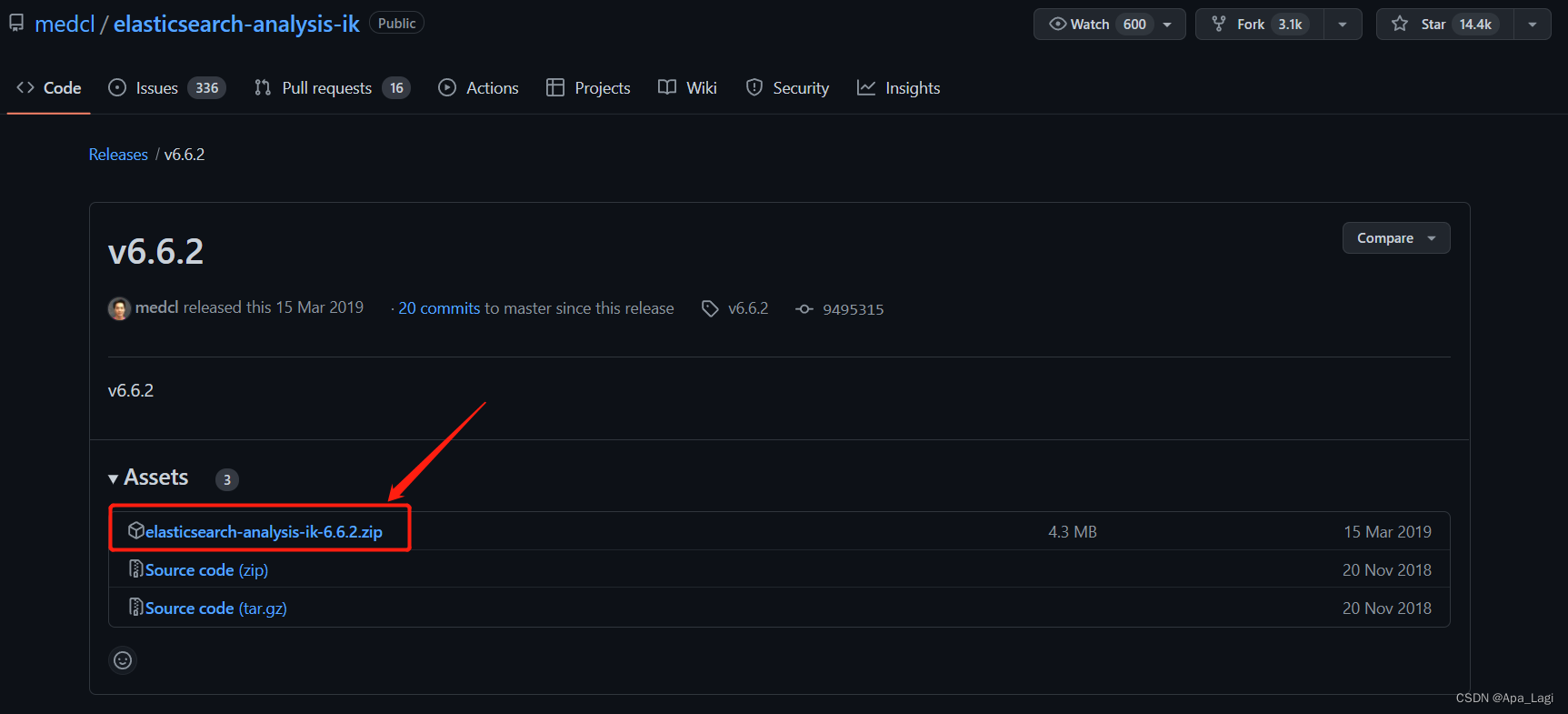
Task: Click the release date 15 Mar 2019 text
Action: click(x=320, y=307)
